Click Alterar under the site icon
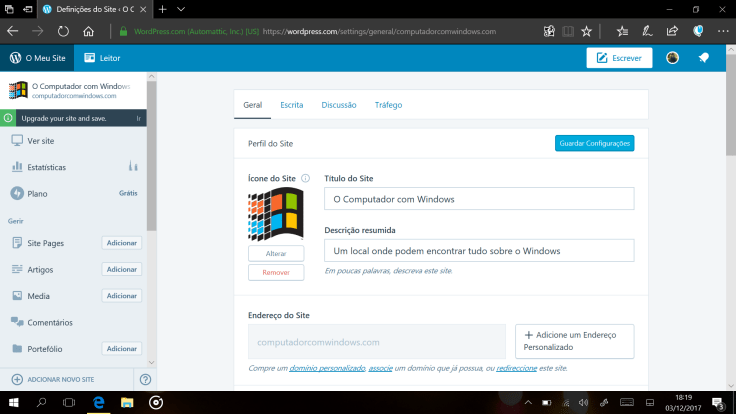736x414 pixels. [x=276, y=254]
